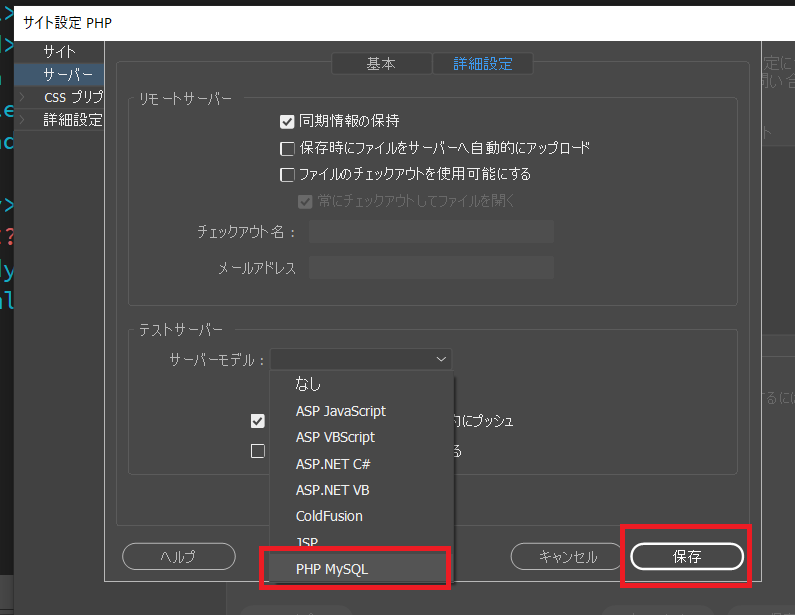Uncheck 同期情報の保持 checkbox
The image size is (795, 615).
(x=288, y=122)
